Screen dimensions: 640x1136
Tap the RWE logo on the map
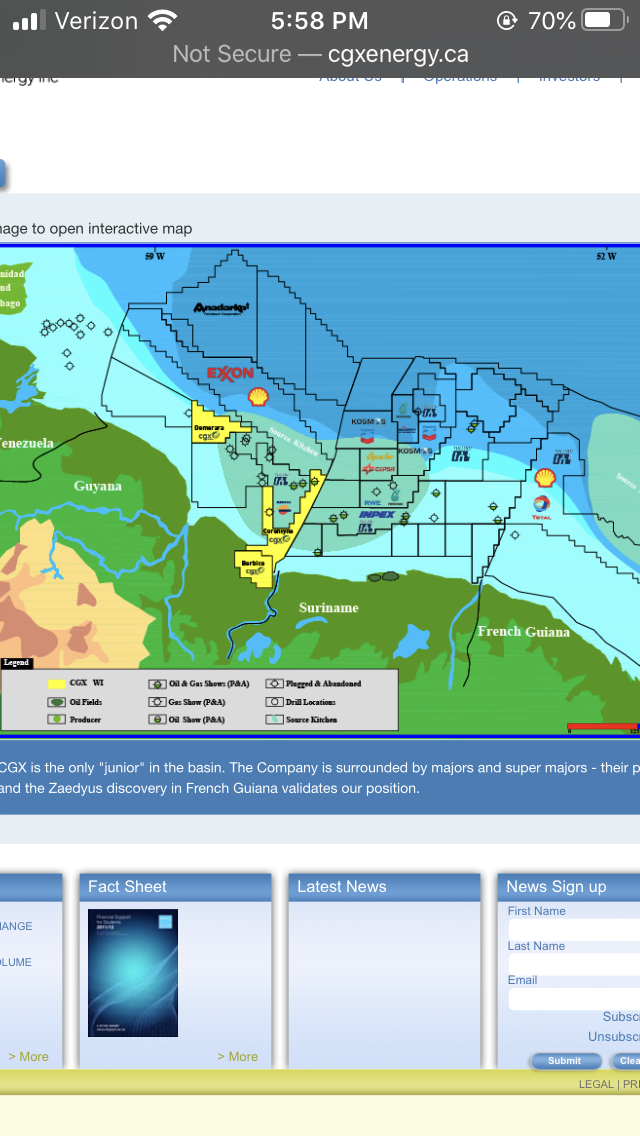pos(373,502)
